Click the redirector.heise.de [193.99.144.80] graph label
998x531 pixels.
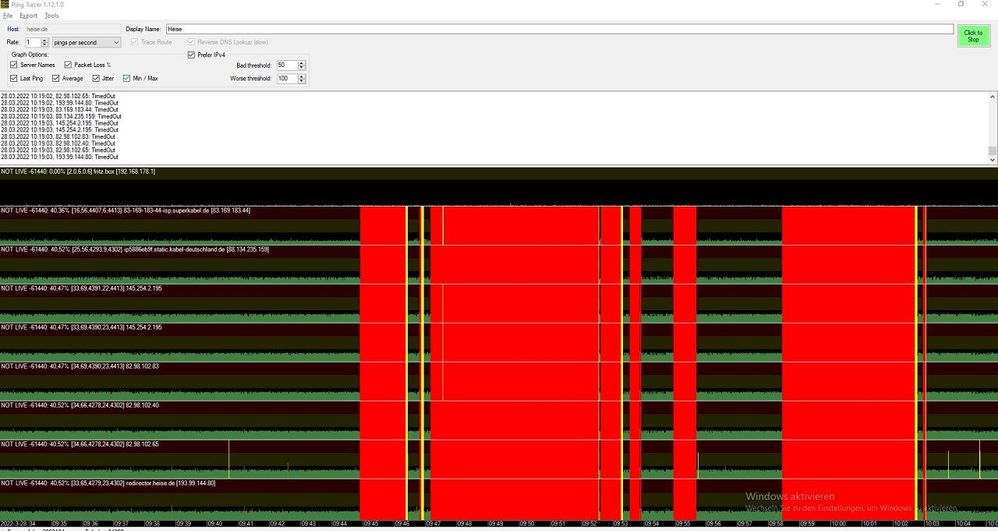pos(108,483)
